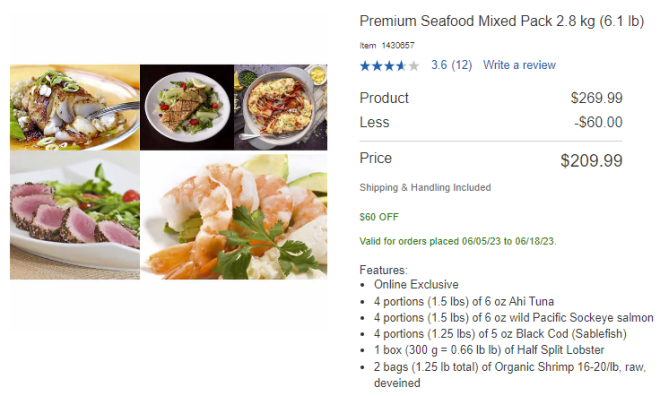This screenshot has height=396, width=660.
Task: Click the Online Exclusive feature bullet
Action: [416, 284]
